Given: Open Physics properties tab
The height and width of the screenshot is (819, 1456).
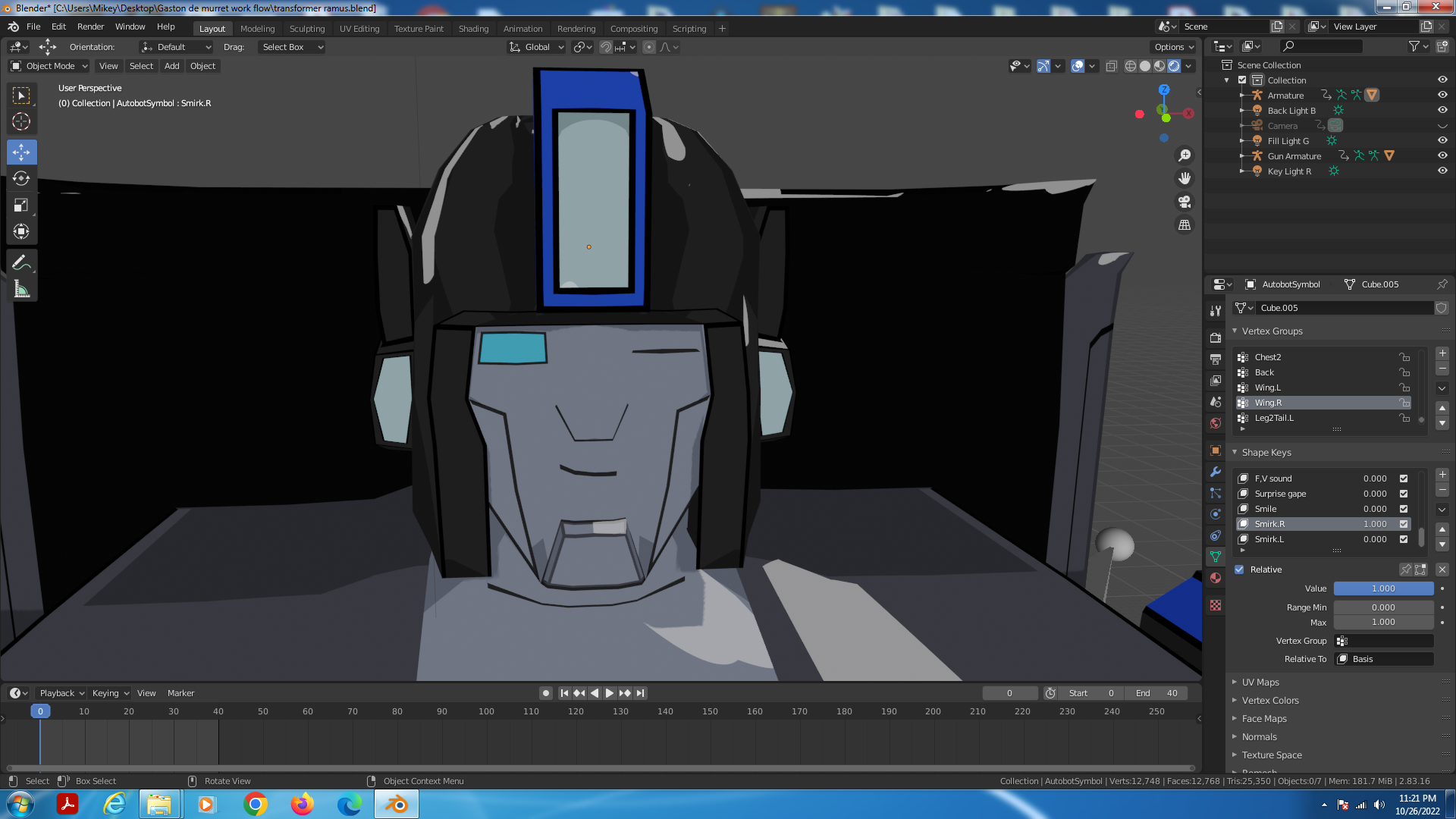Looking at the screenshot, I should click(1216, 514).
